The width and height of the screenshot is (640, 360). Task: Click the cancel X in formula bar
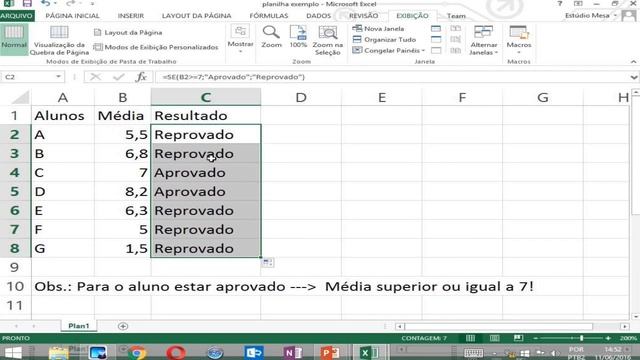point(96,77)
